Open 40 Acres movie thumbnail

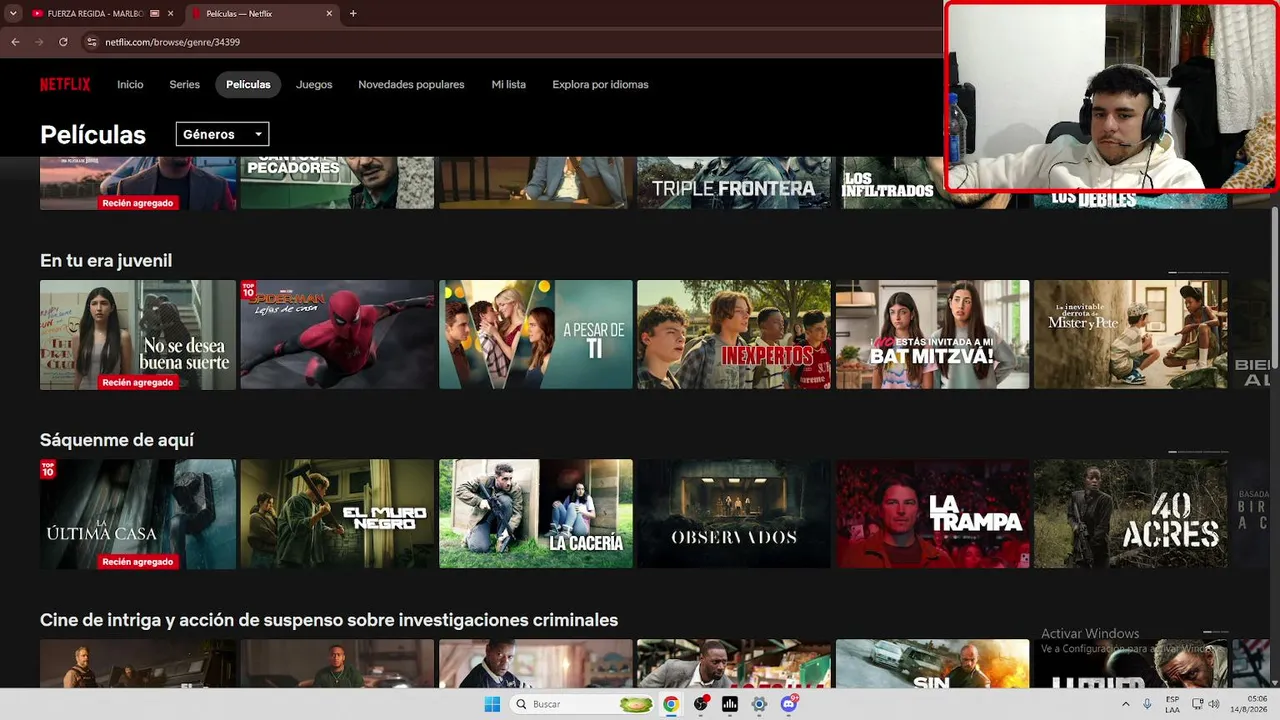[1131, 514]
